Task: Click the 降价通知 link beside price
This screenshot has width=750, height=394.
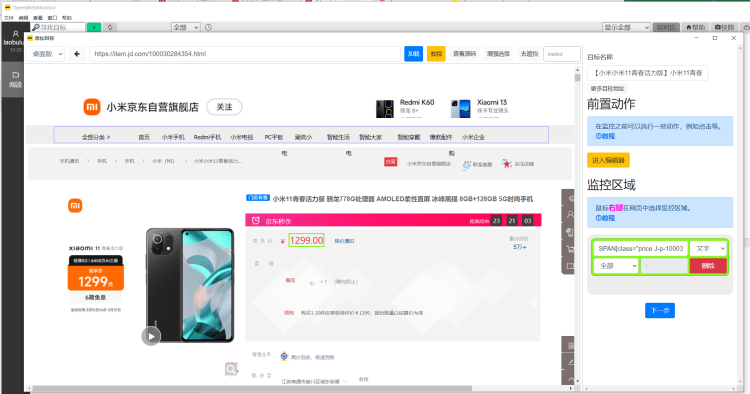Action: coord(344,241)
